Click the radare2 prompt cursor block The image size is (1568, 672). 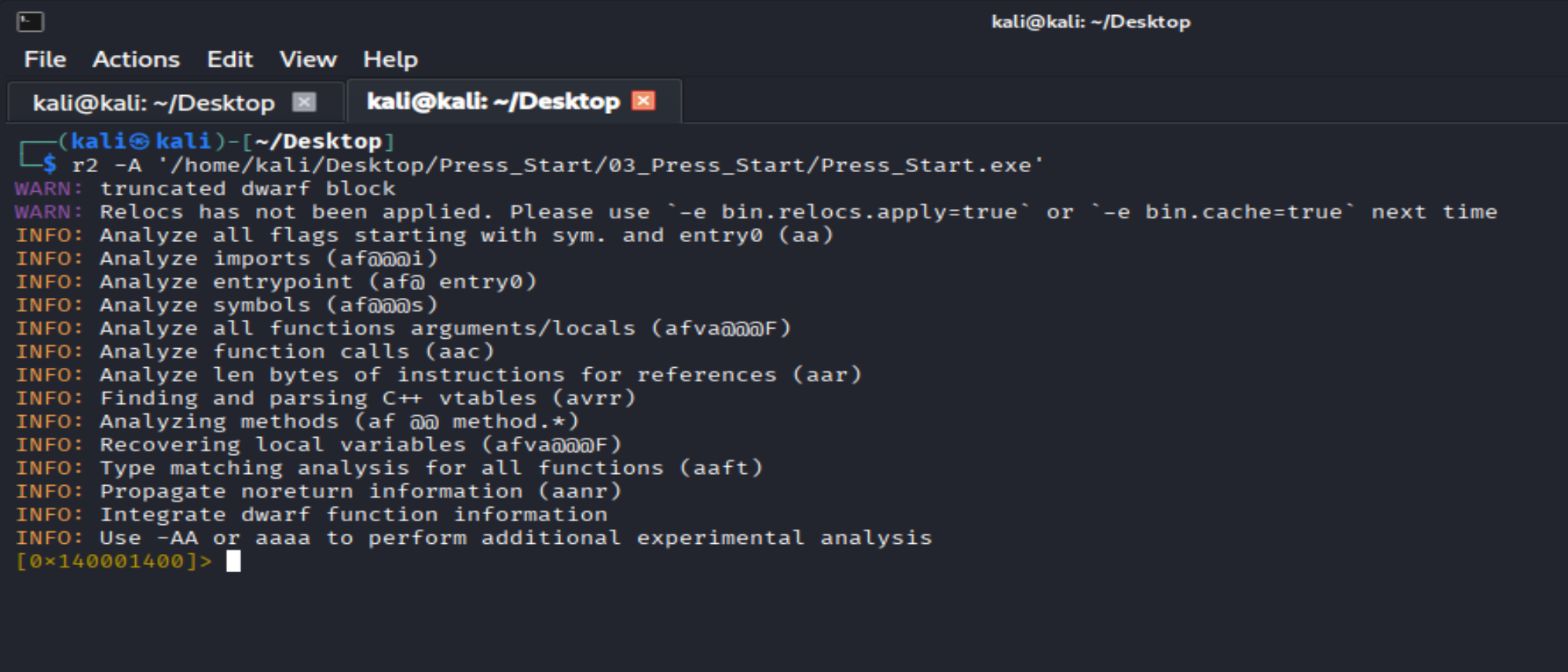[x=233, y=561]
